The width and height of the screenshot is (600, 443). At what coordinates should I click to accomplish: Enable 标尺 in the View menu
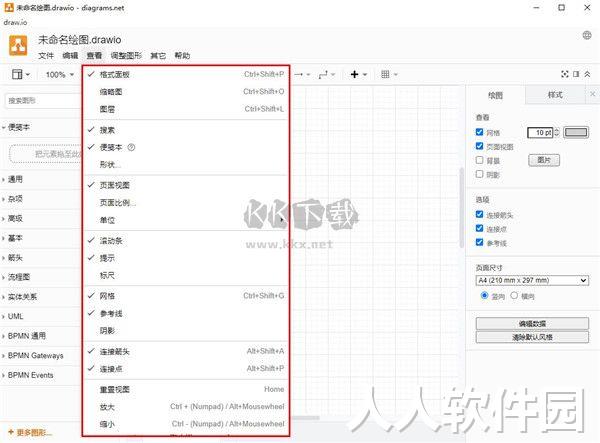(x=186, y=275)
